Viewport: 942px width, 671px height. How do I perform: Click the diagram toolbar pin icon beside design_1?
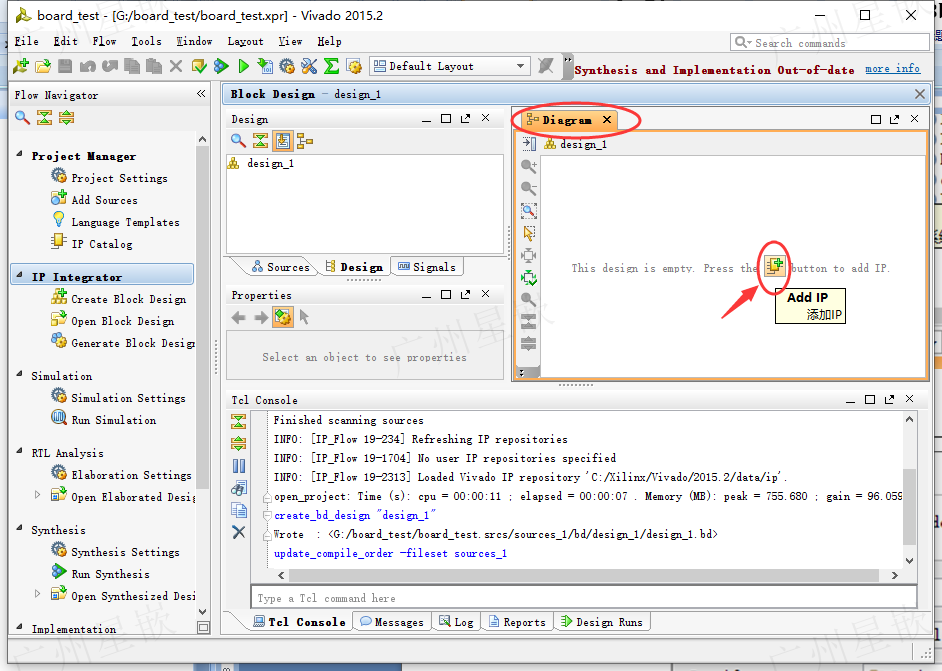tap(529, 144)
